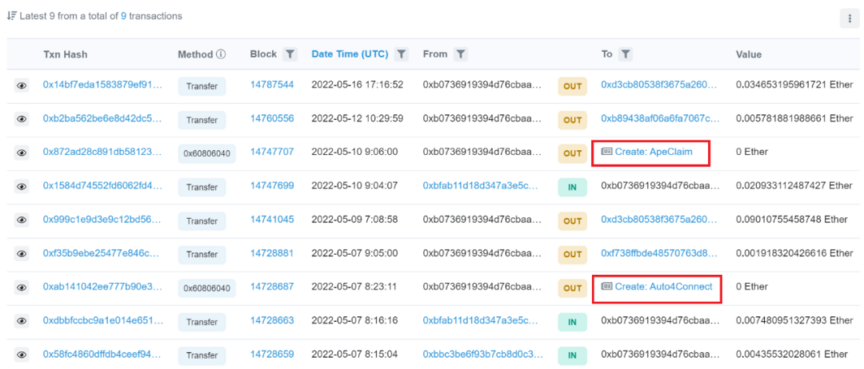Preview transaction 0xb2ba562be6e8d42dc5 with eye icon
Viewport: 864px width, 369px height.
pos(21,119)
